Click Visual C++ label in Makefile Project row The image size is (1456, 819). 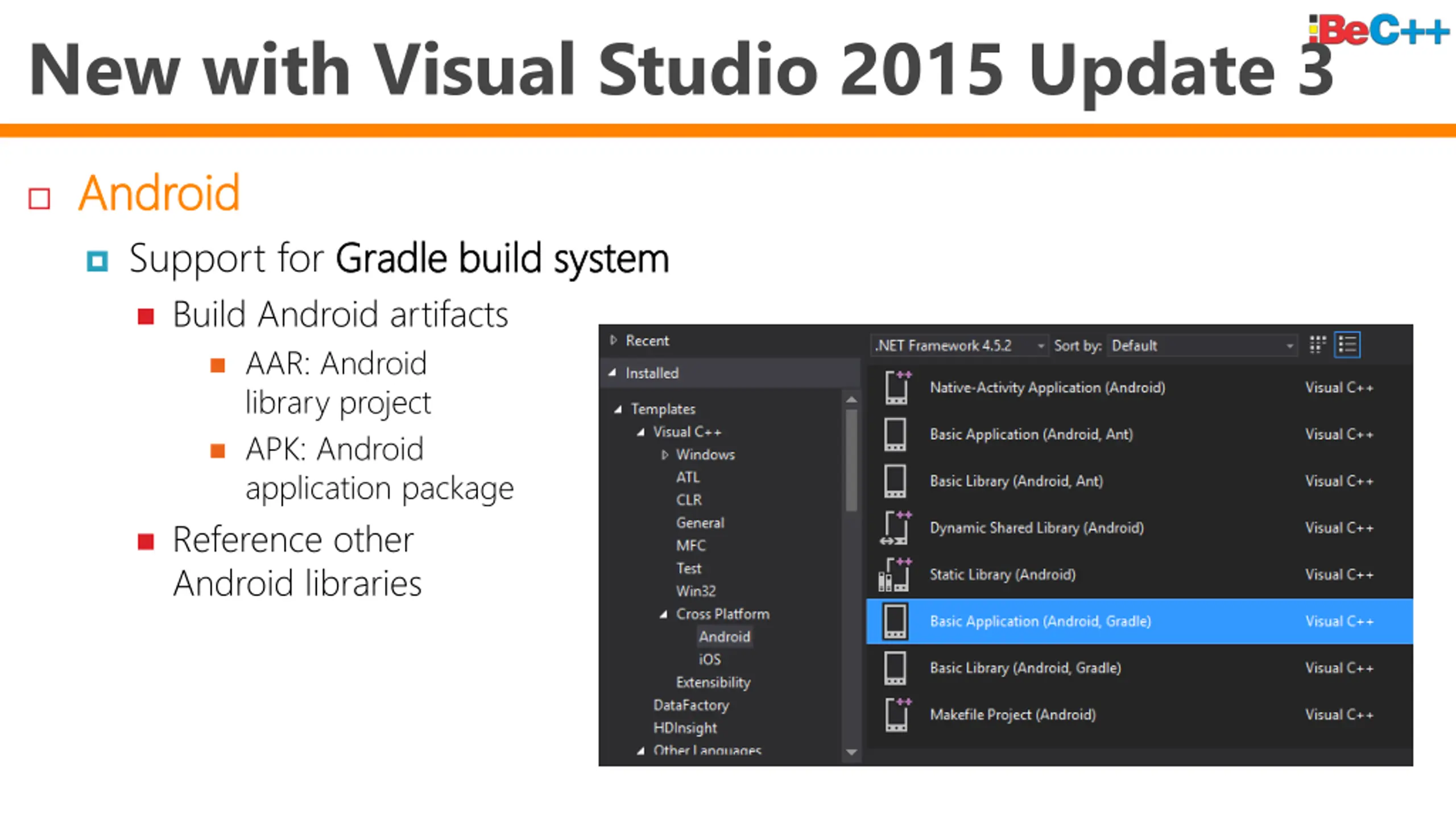click(x=1339, y=714)
